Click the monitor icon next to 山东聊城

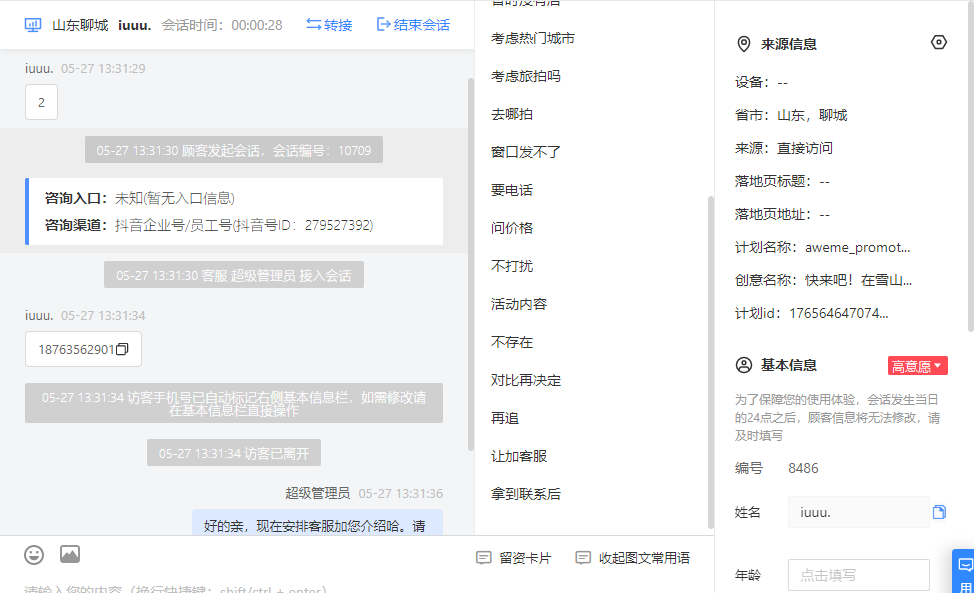(33, 25)
